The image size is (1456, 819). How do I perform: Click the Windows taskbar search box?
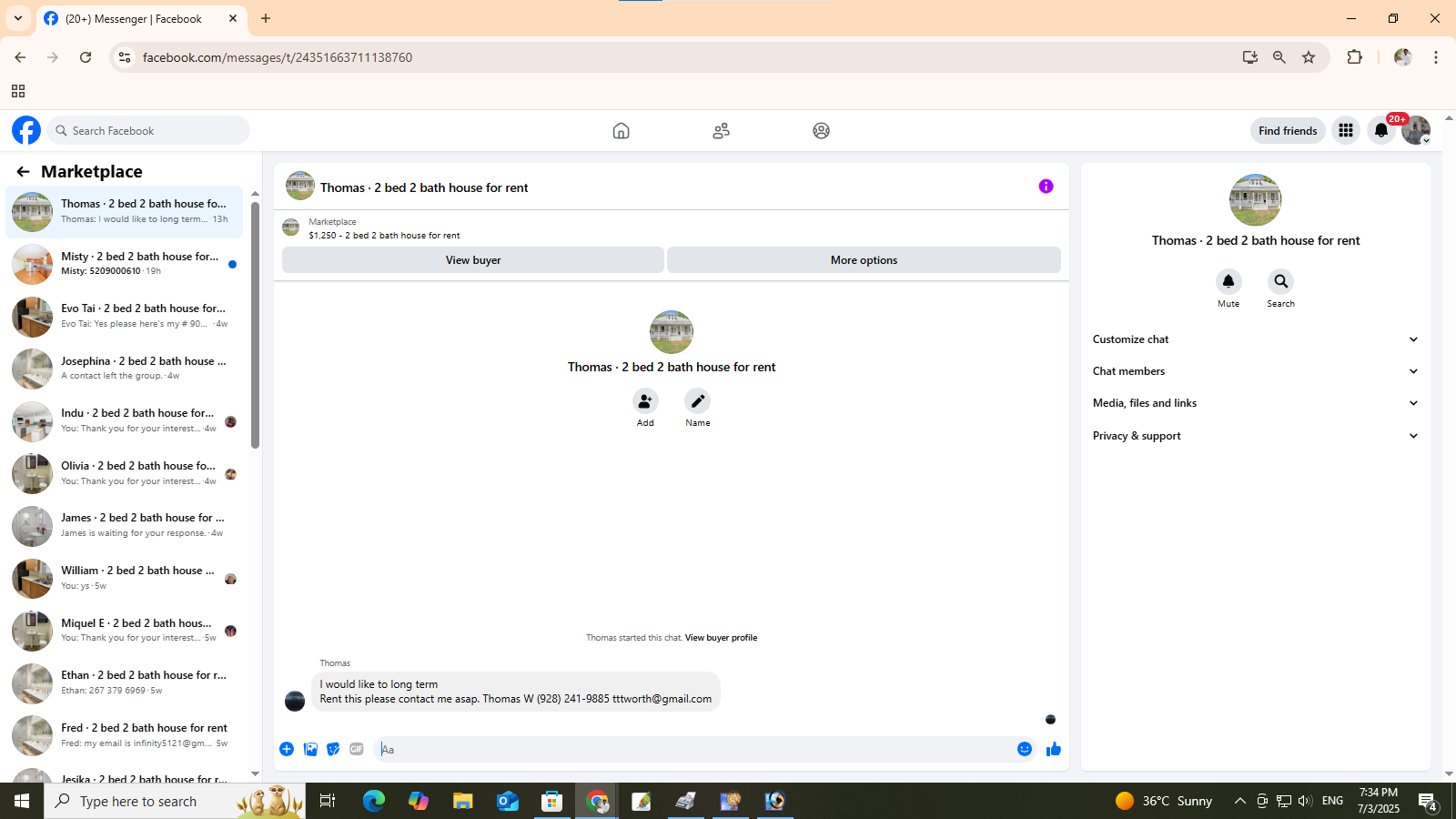point(175,801)
